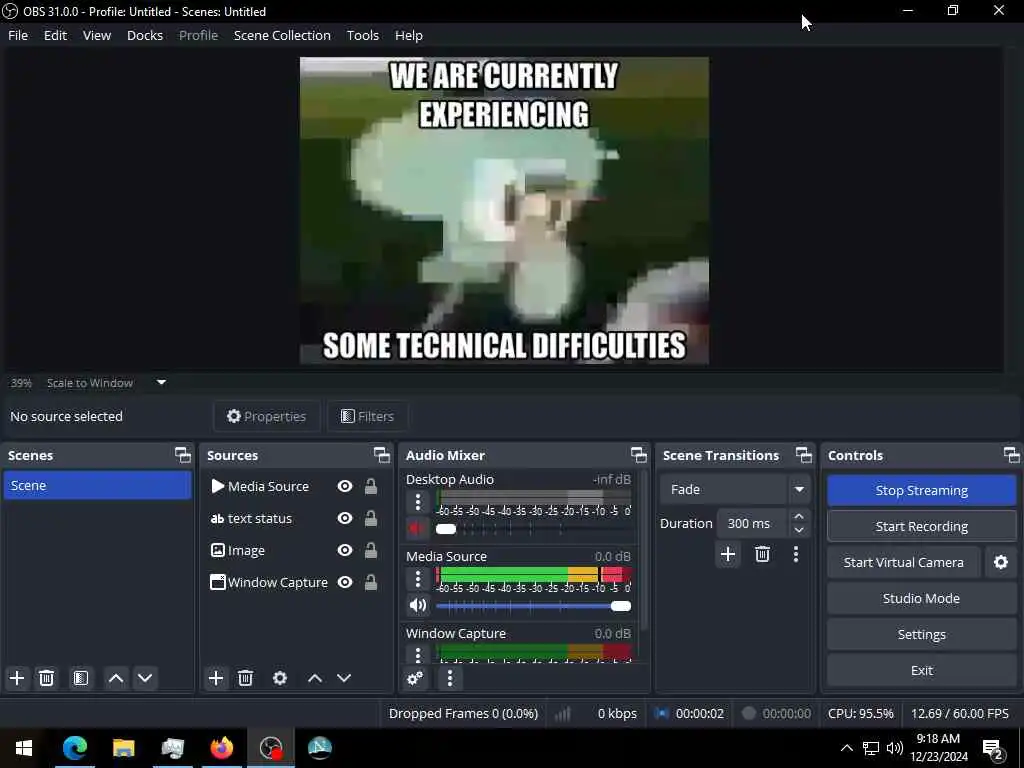Open scene filters icon in Scenes dock
1024x768 pixels.
point(81,678)
